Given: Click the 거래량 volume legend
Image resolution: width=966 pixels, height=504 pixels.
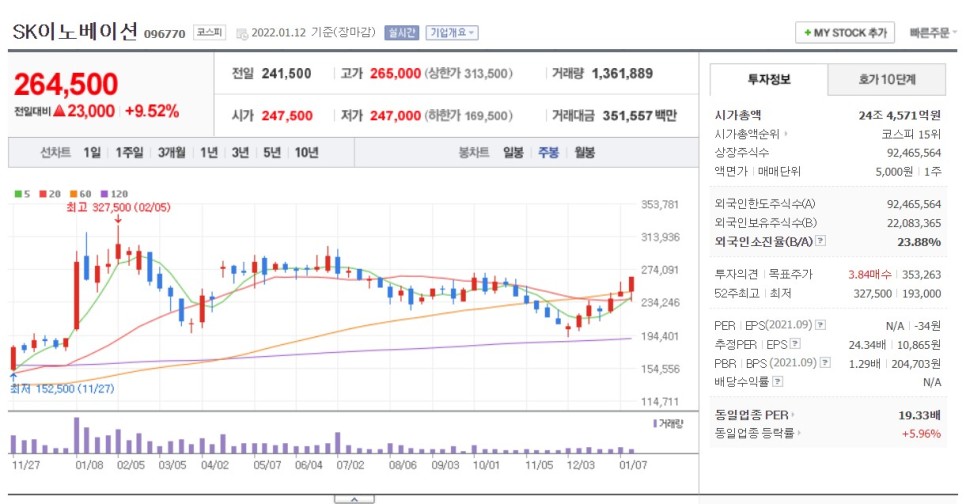Looking at the screenshot, I should [x=668, y=424].
